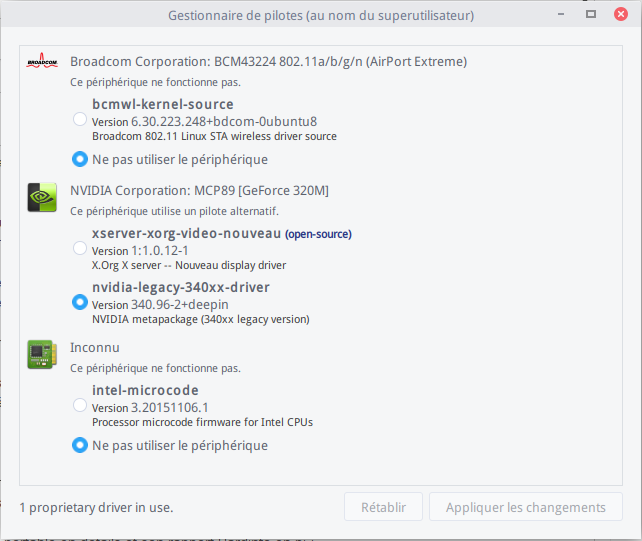
Task: Click Ce périphérique ne fonctionne pas under Broadcom
Action: (x=155, y=82)
